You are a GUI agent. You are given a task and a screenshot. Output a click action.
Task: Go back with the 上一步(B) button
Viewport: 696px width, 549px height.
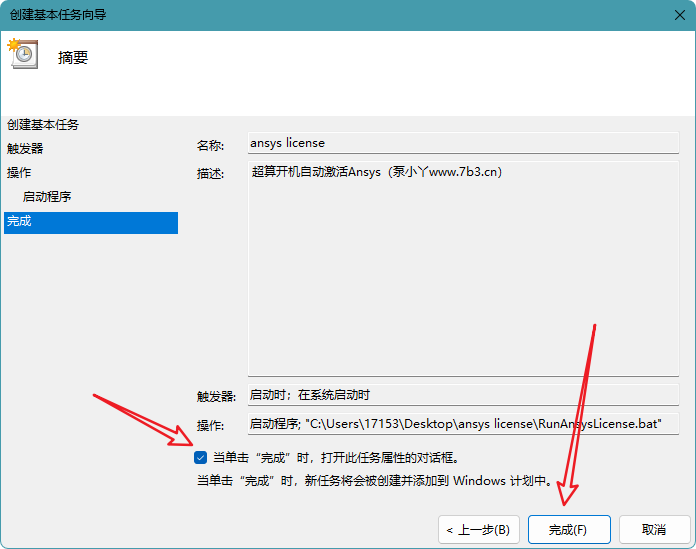[478, 529]
